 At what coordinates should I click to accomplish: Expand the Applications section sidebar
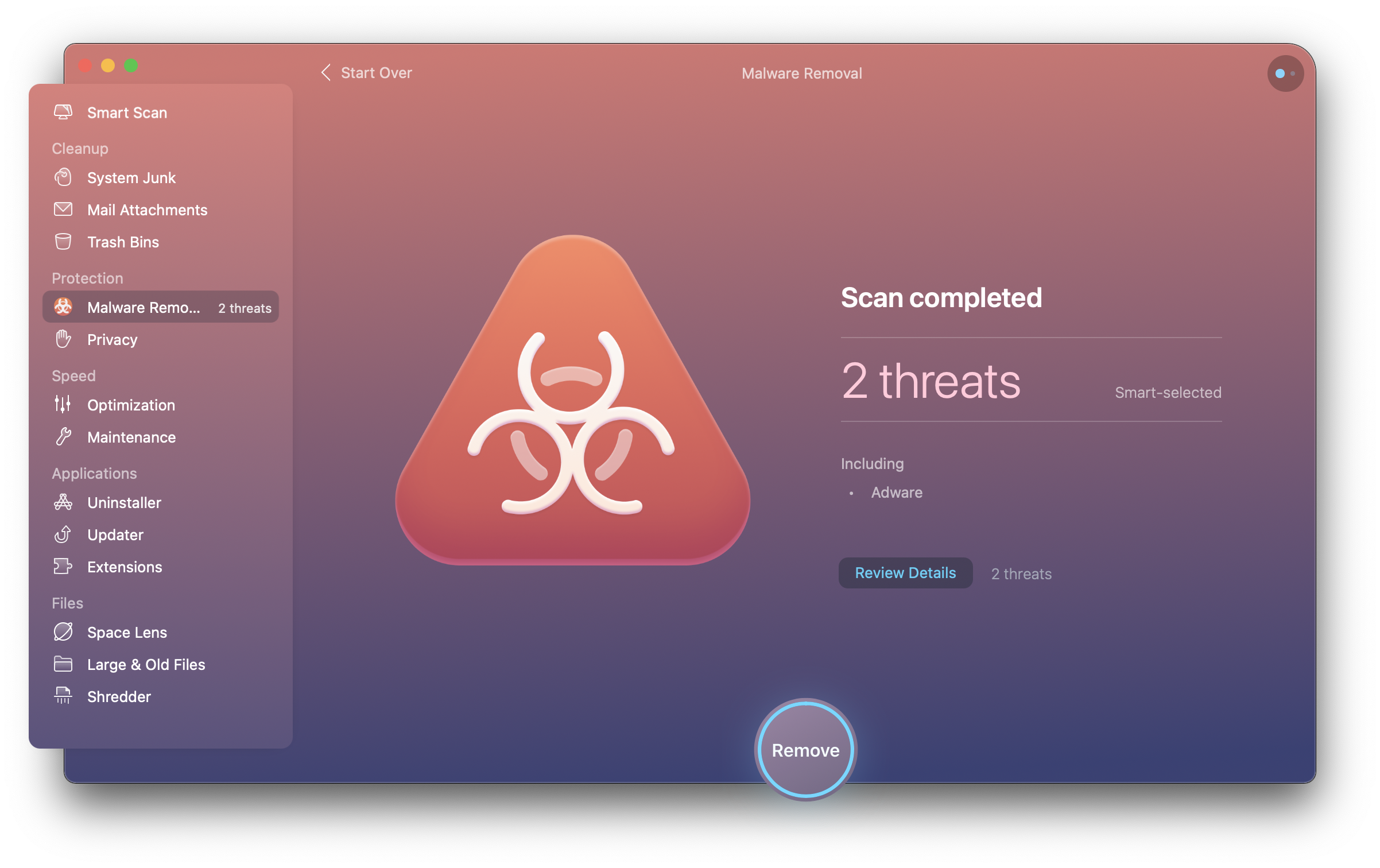tap(94, 472)
